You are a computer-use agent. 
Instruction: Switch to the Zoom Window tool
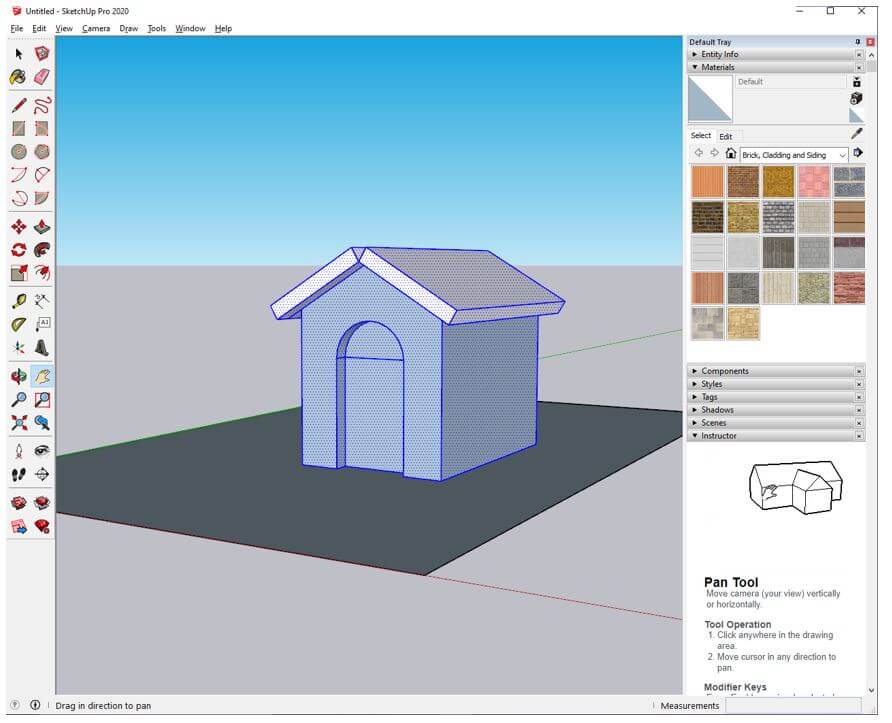tap(42, 400)
